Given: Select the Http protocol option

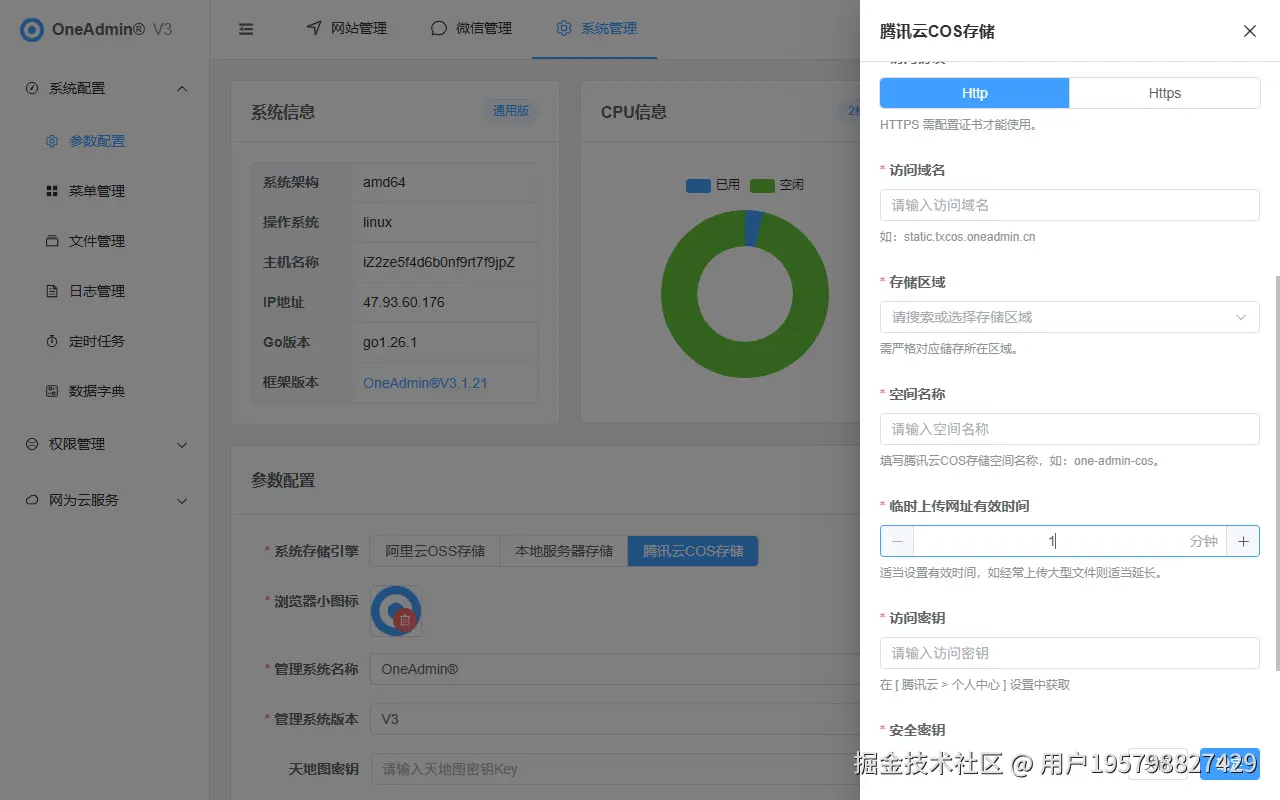Looking at the screenshot, I should [x=975, y=93].
